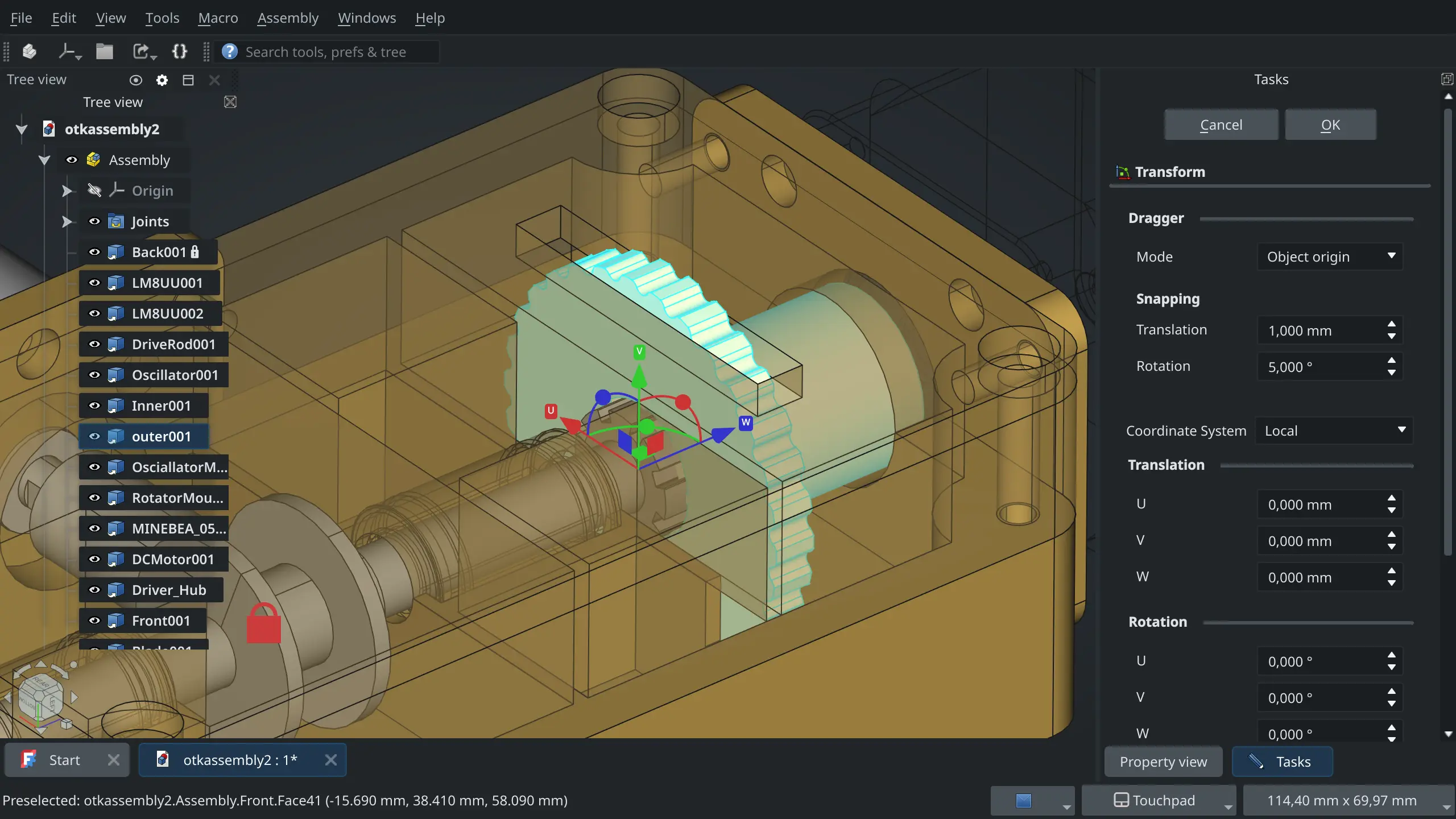Click the Tasks panel vertical scrollbar
Viewport: 1456px width, 819px height.
click(x=1448, y=333)
